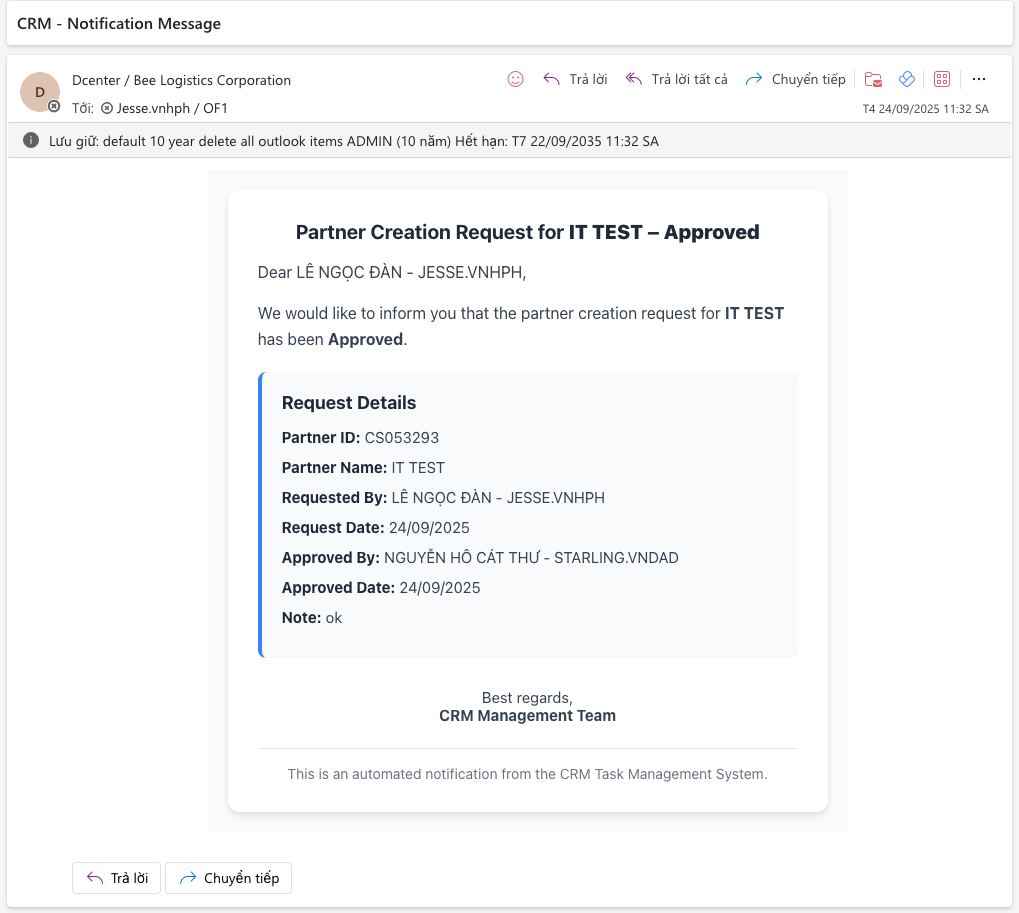Open the red move-to-folder icon
The image size is (1019, 913).
[x=875, y=78]
